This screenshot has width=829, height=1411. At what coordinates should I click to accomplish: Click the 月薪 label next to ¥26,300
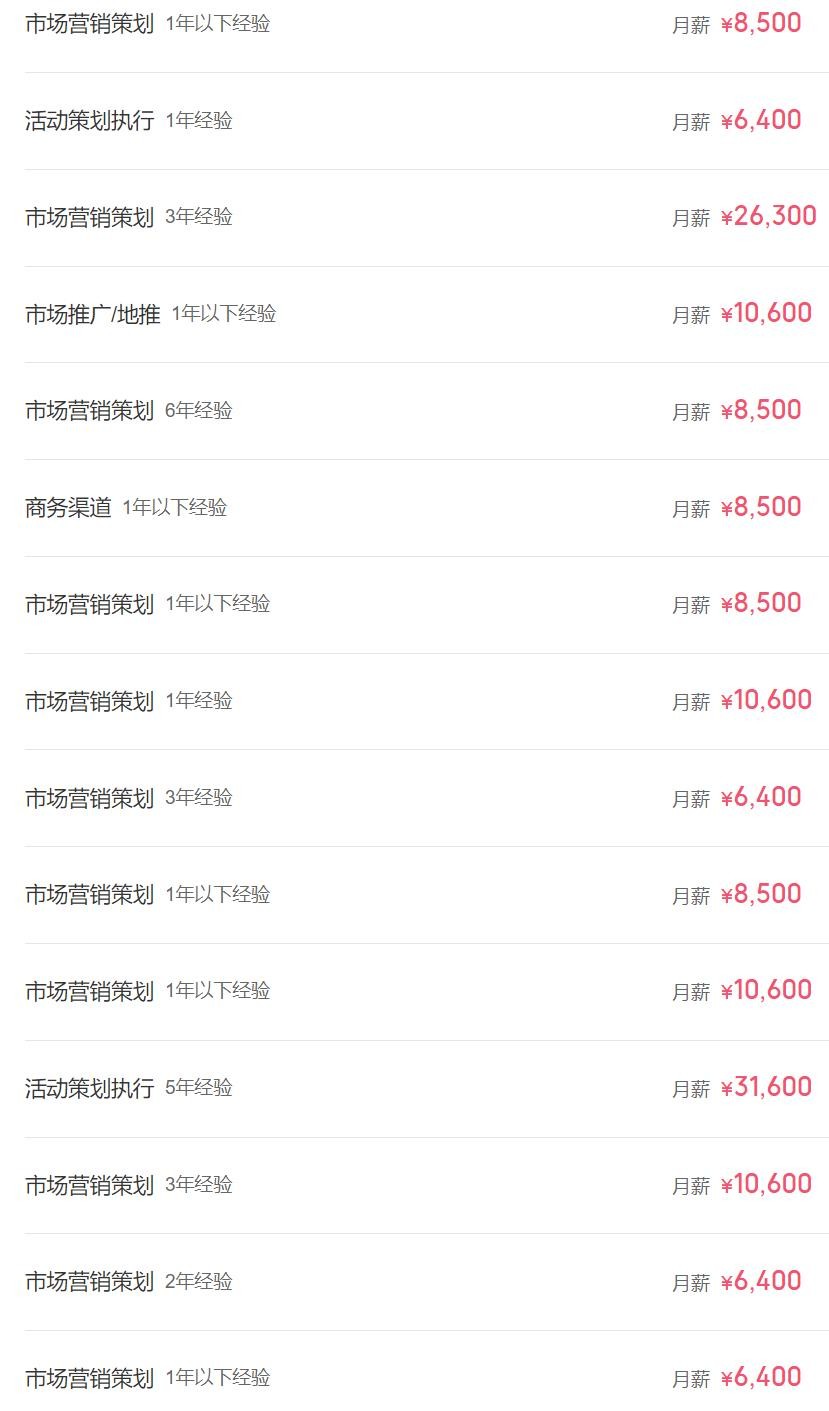690,218
